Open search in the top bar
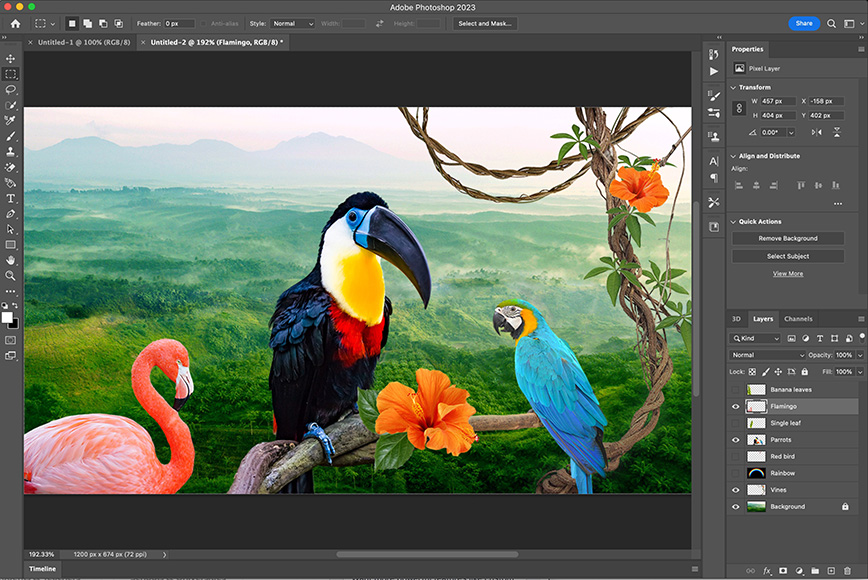The image size is (868, 580). tap(831, 22)
